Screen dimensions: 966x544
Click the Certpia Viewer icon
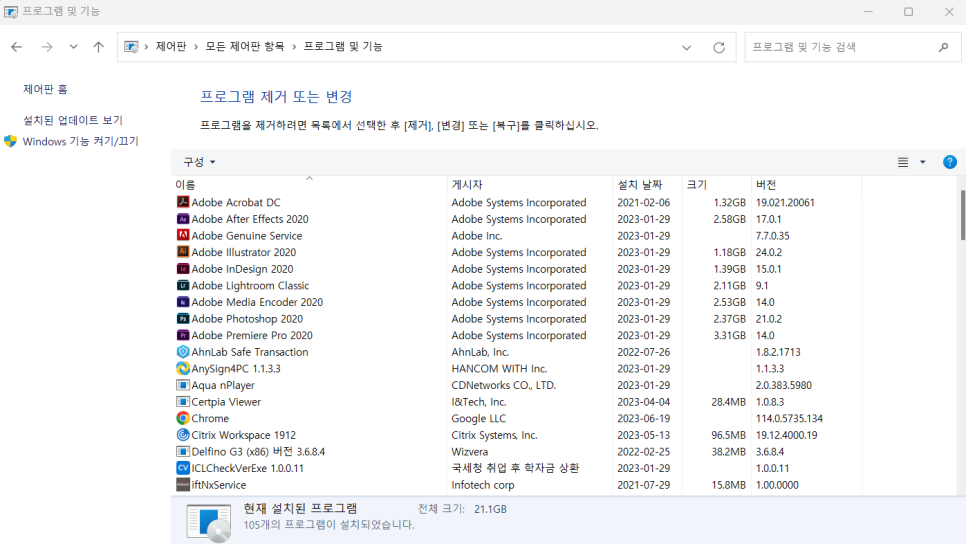coord(183,402)
